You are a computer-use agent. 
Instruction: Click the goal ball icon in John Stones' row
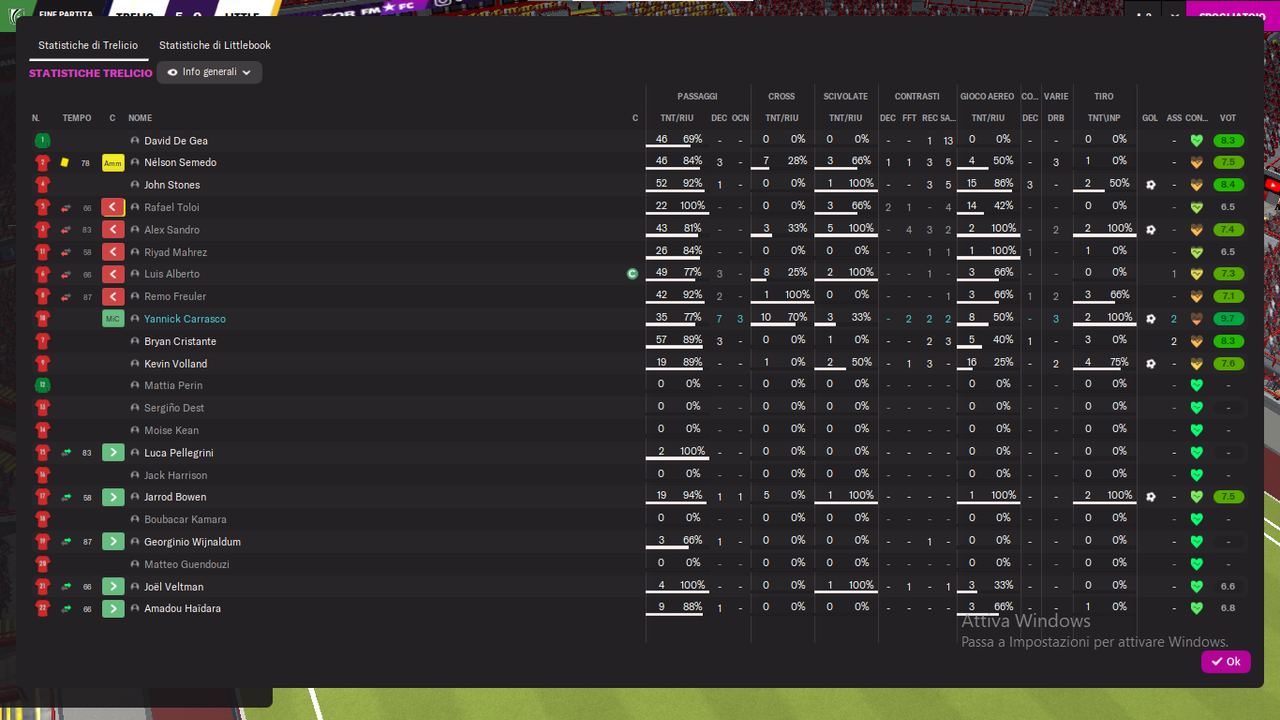pyautogui.click(x=1151, y=185)
